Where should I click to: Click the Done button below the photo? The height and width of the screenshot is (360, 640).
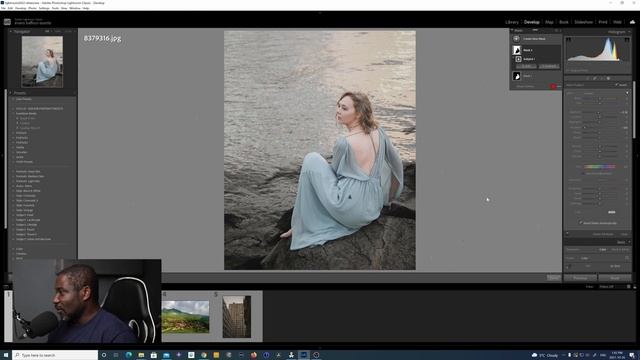pos(553,278)
